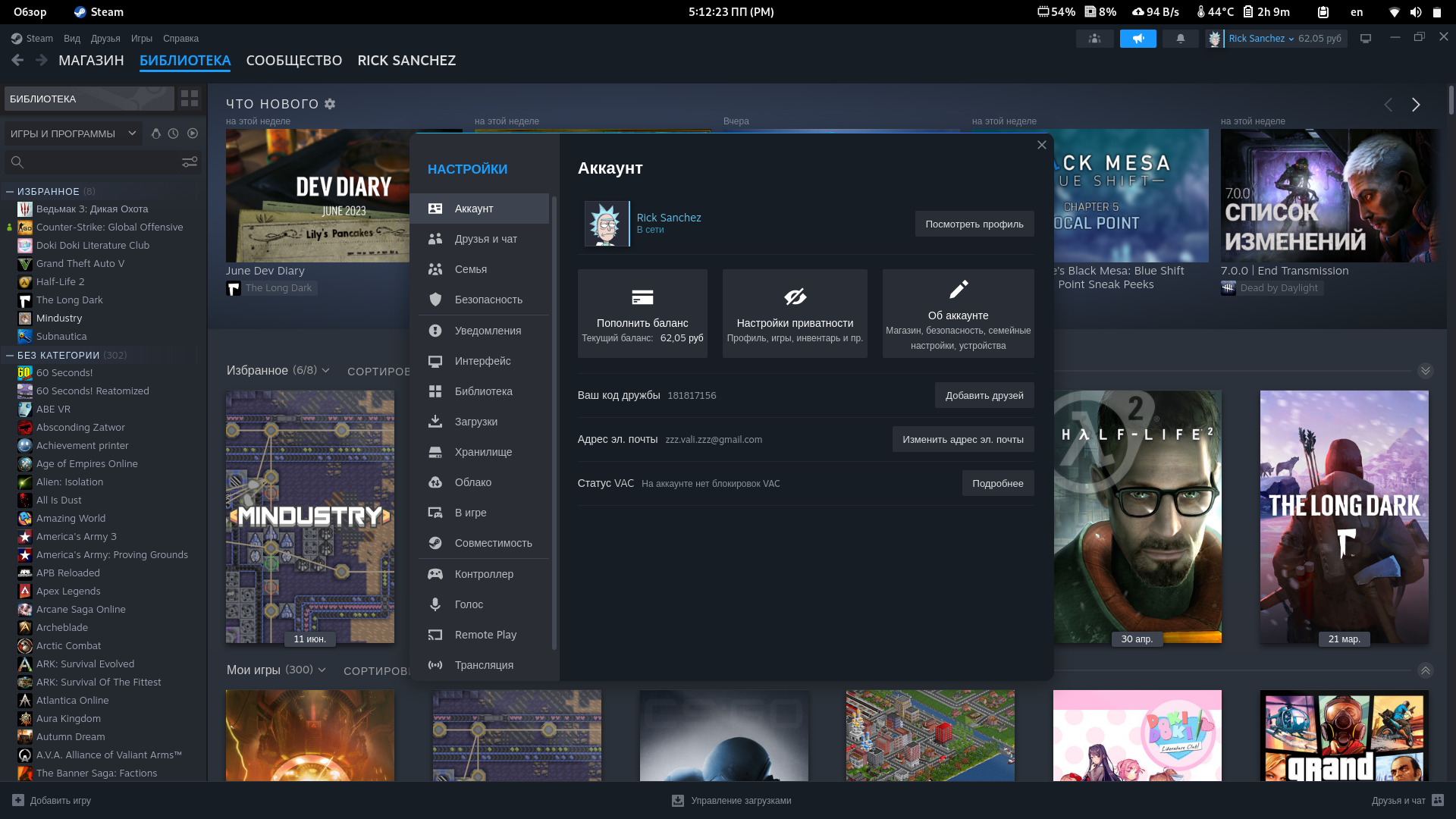Screen dimensions: 1456x819
Task: Select Subnautica in the library list
Action: [61, 337]
